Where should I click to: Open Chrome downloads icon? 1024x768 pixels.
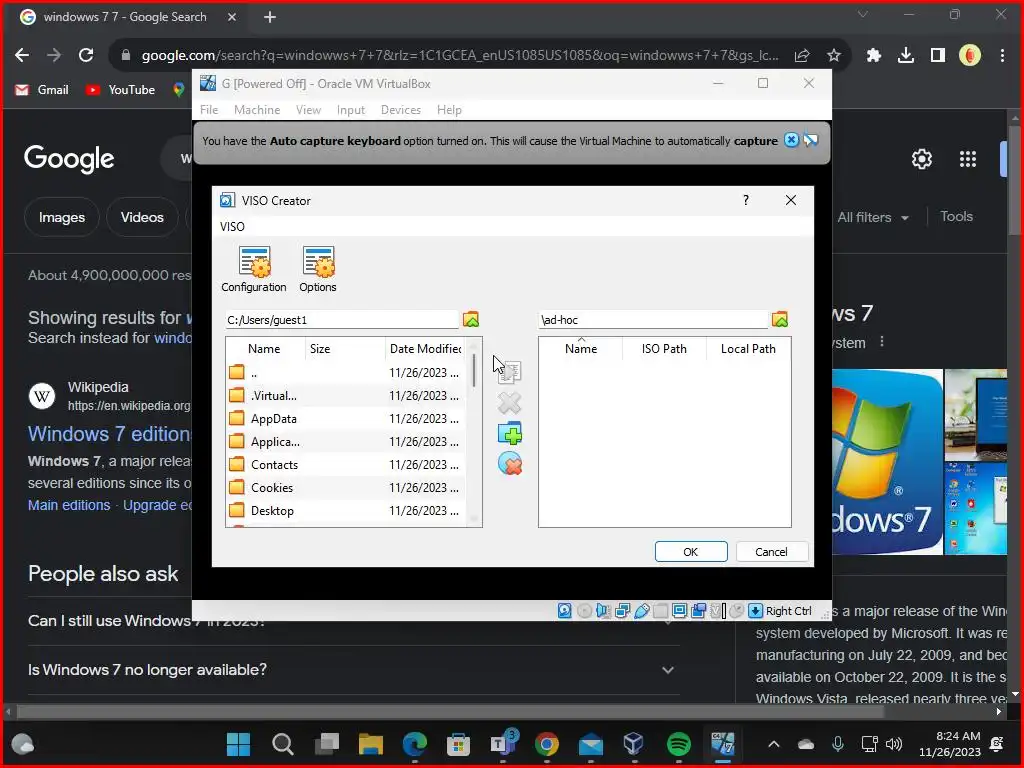coord(905,56)
